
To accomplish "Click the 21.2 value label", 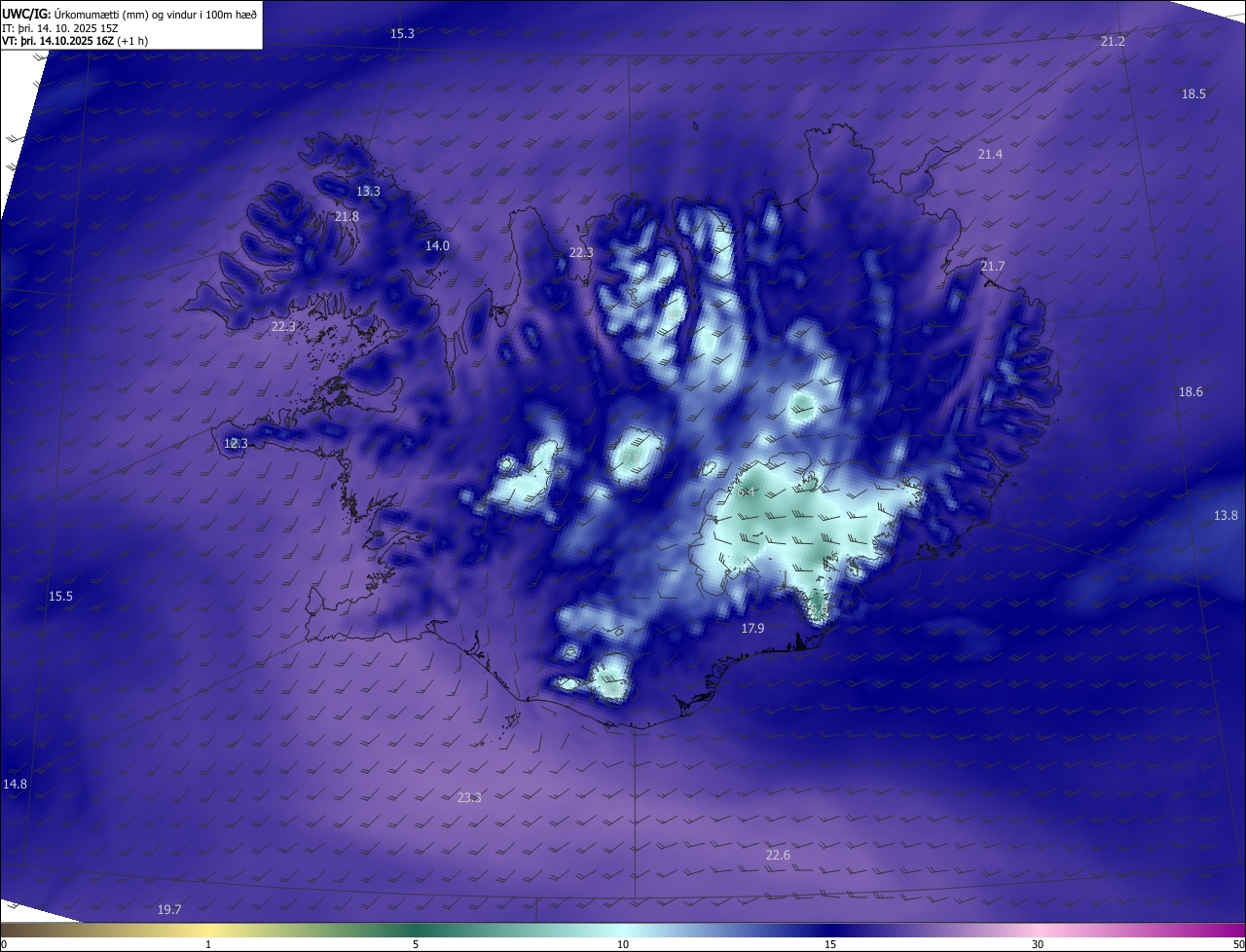I will (x=1113, y=42).
